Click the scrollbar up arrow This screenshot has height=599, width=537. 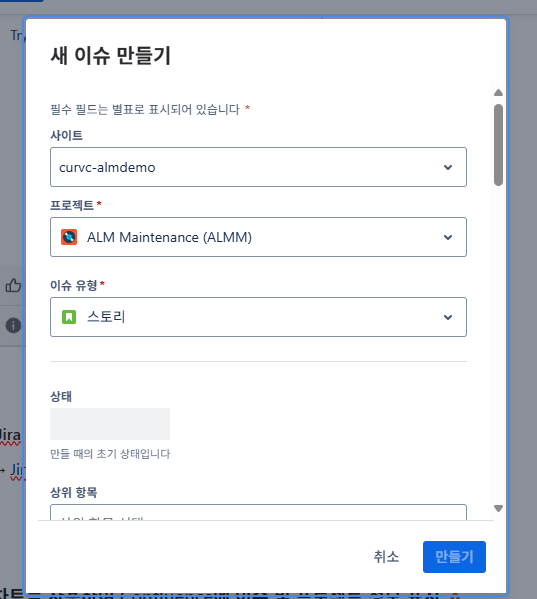[498, 92]
